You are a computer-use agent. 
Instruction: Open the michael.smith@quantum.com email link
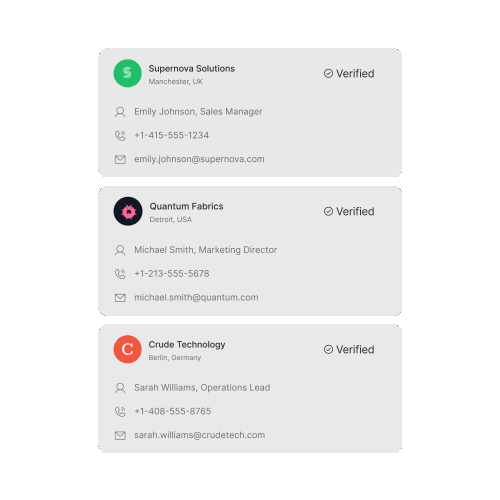(196, 297)
